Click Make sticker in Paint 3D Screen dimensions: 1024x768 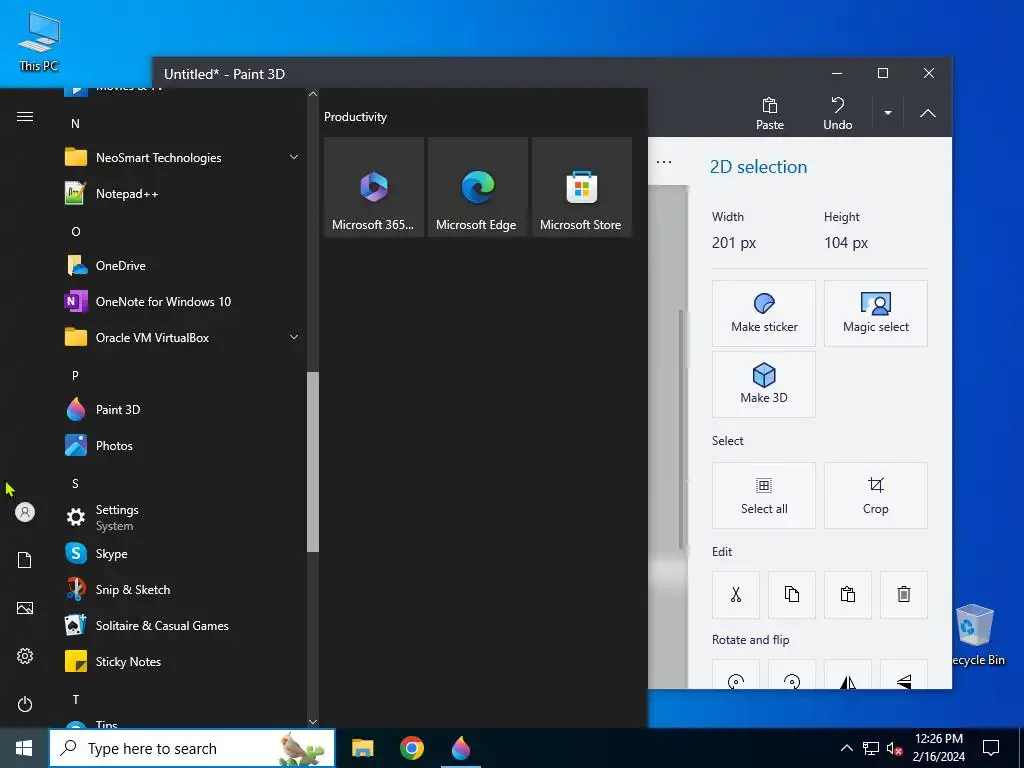(763, 313)
